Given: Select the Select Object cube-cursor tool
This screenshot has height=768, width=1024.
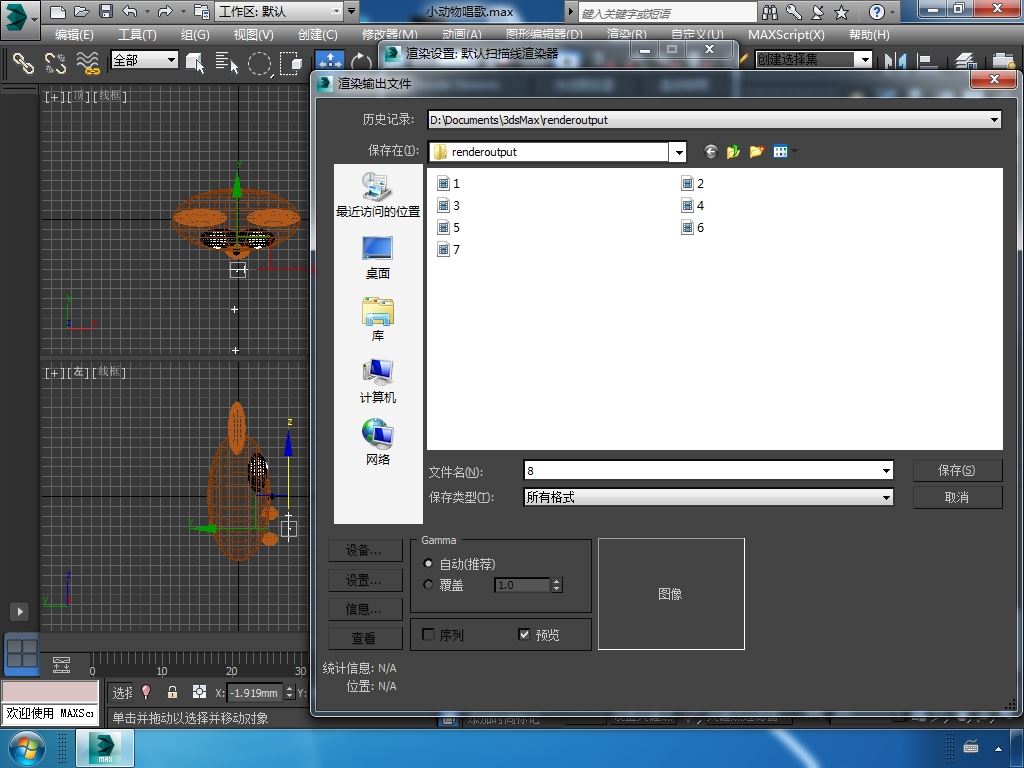Looking at the screenshot, I should coord(195,63).
